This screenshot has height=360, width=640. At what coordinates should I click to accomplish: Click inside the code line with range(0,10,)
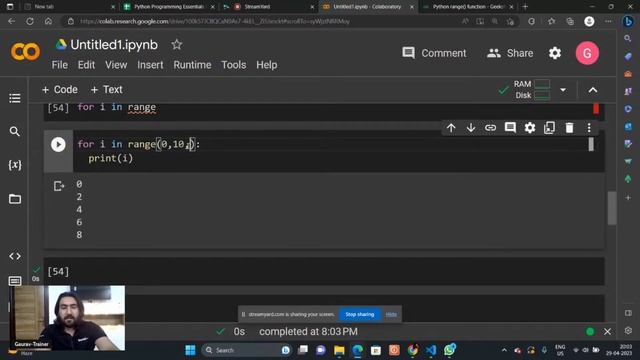pos(138,144)
